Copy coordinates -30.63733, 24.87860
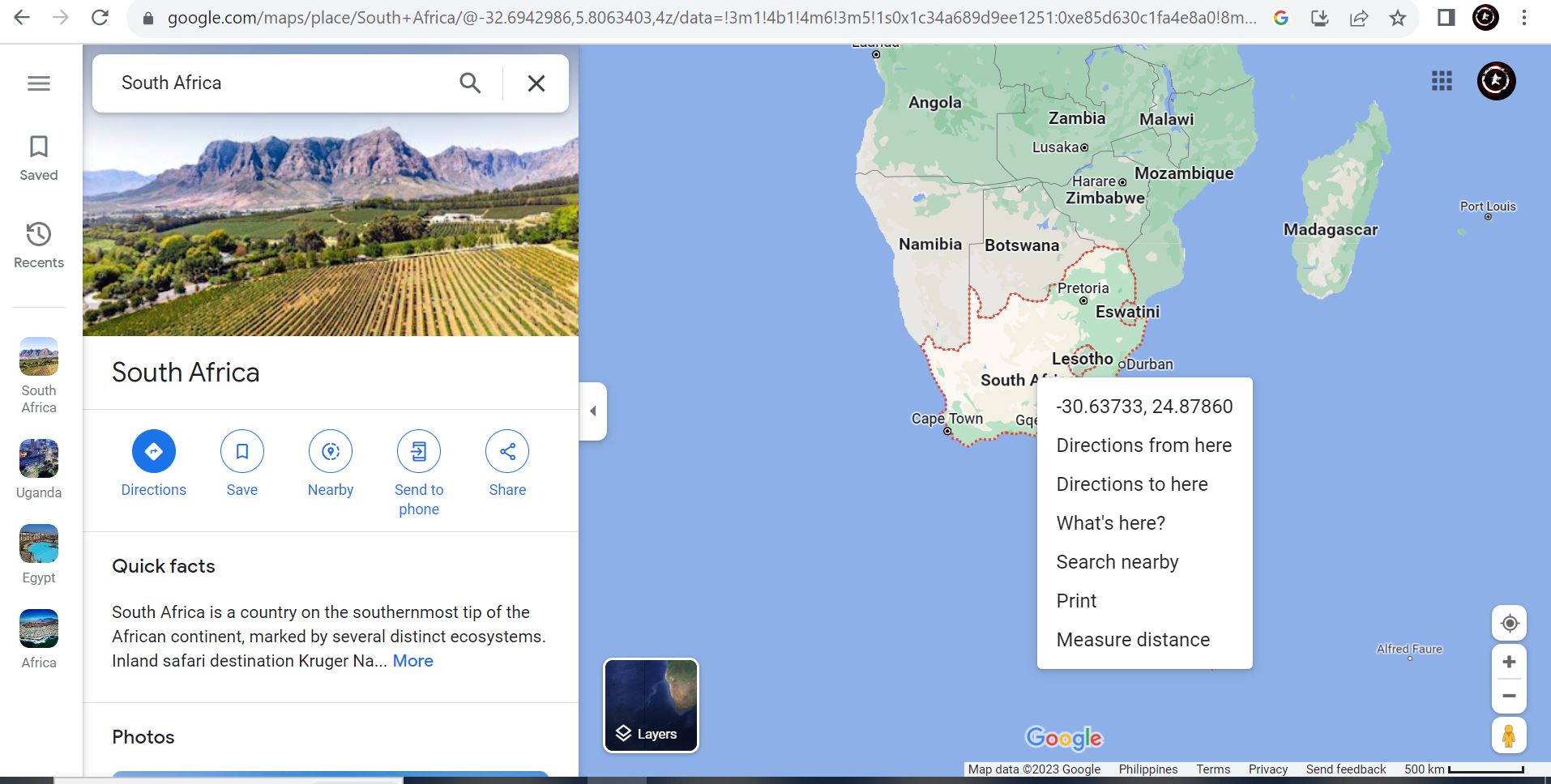Screen dimensions: 1551x784 [x=1144, y=407]
